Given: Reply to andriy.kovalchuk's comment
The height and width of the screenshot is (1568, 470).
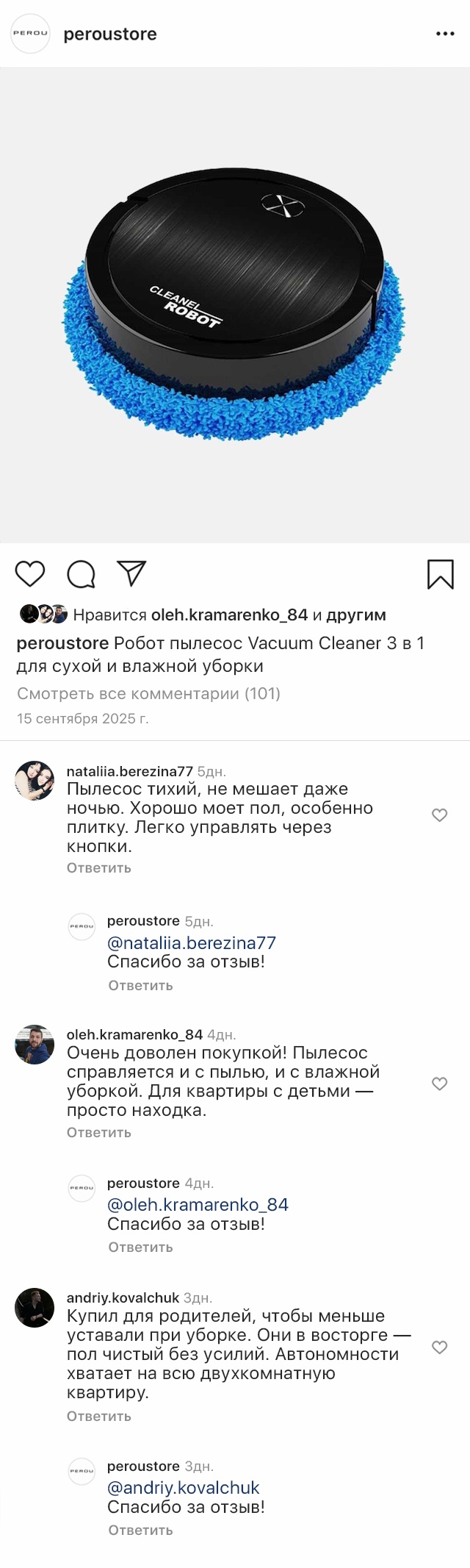Looking at the screenshot, I should tap(99, 1417).
